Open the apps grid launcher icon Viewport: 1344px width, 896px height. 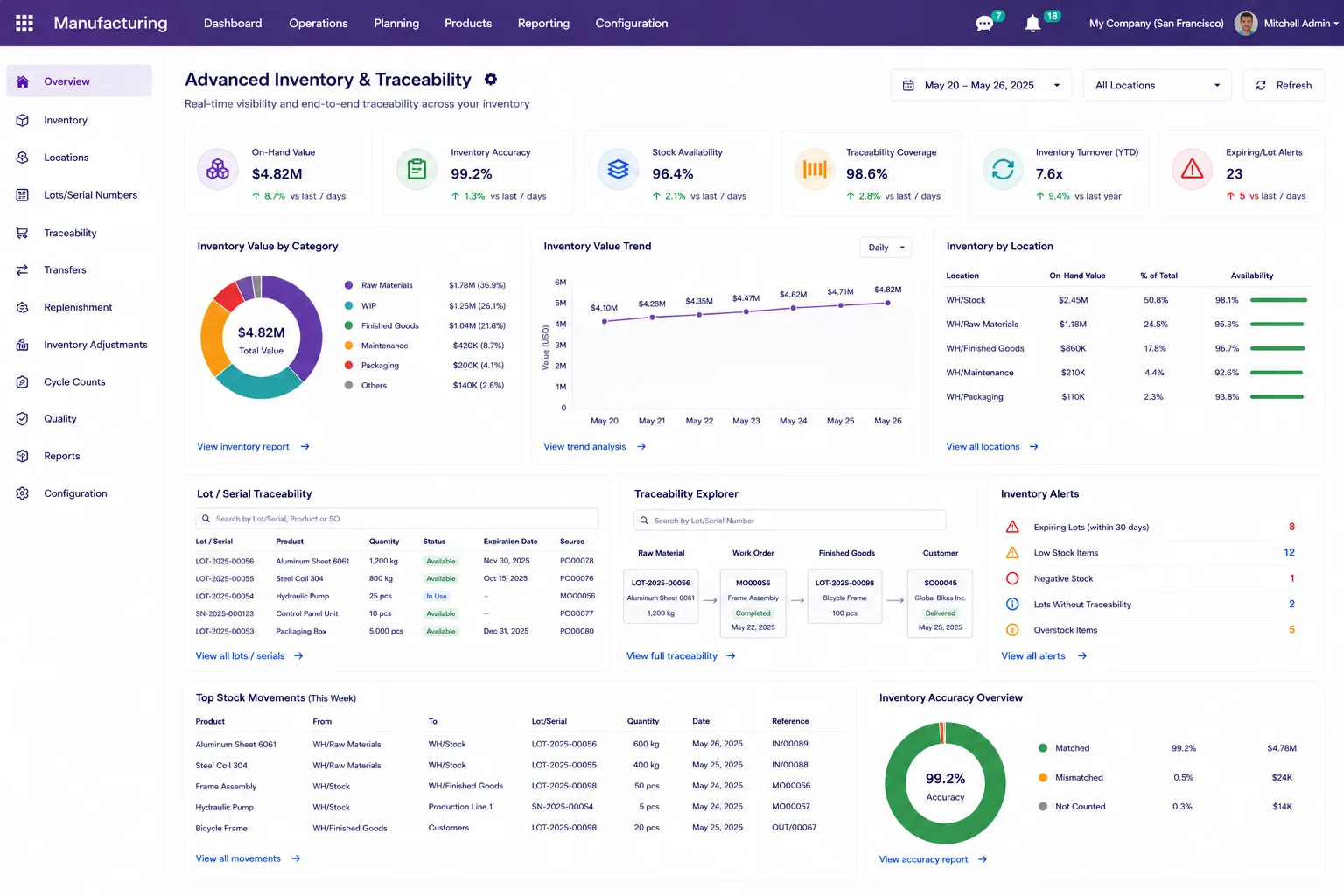click(x=24, y=23)
